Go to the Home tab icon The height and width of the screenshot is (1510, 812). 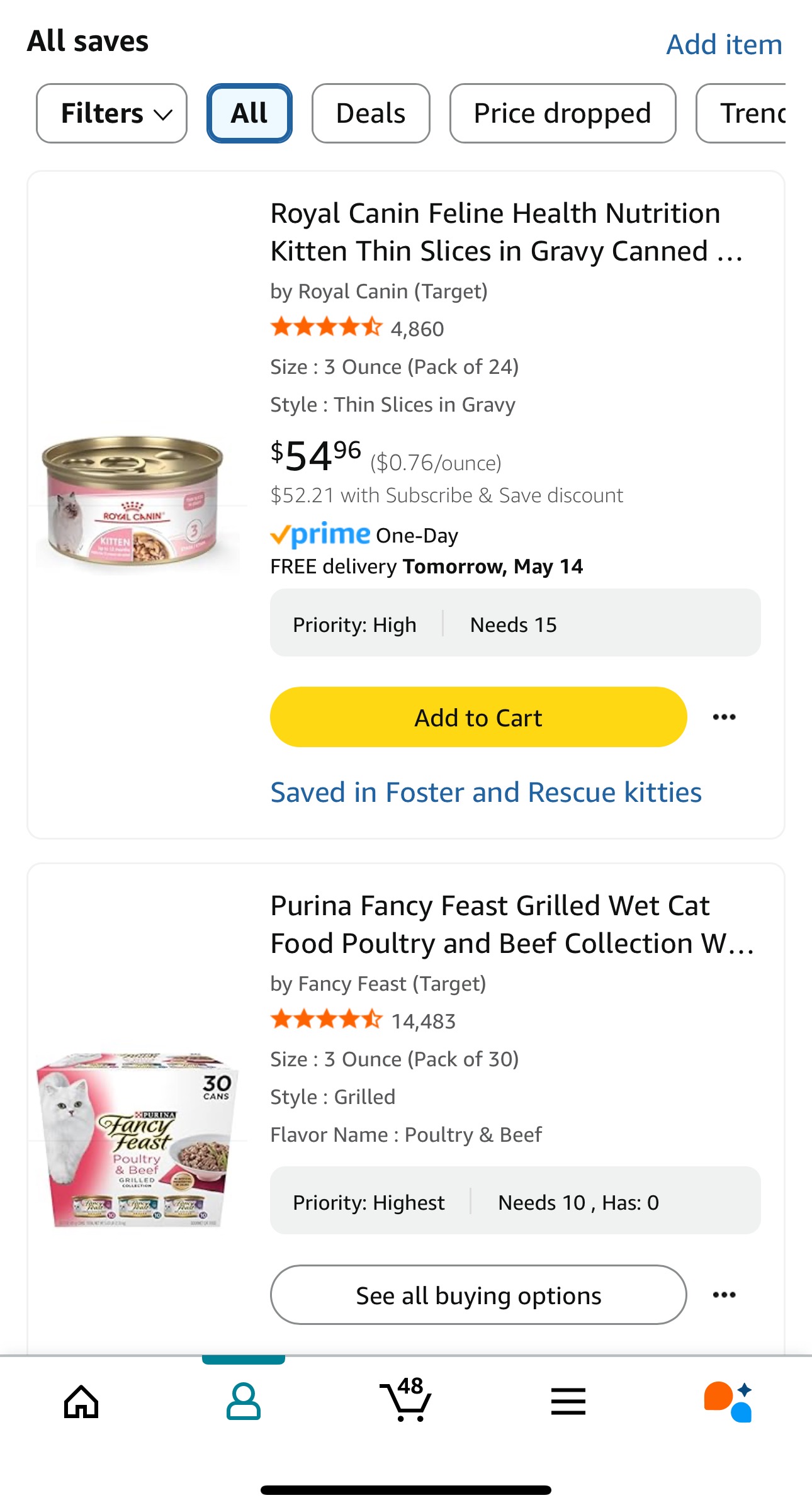[x=81, y=1402]
